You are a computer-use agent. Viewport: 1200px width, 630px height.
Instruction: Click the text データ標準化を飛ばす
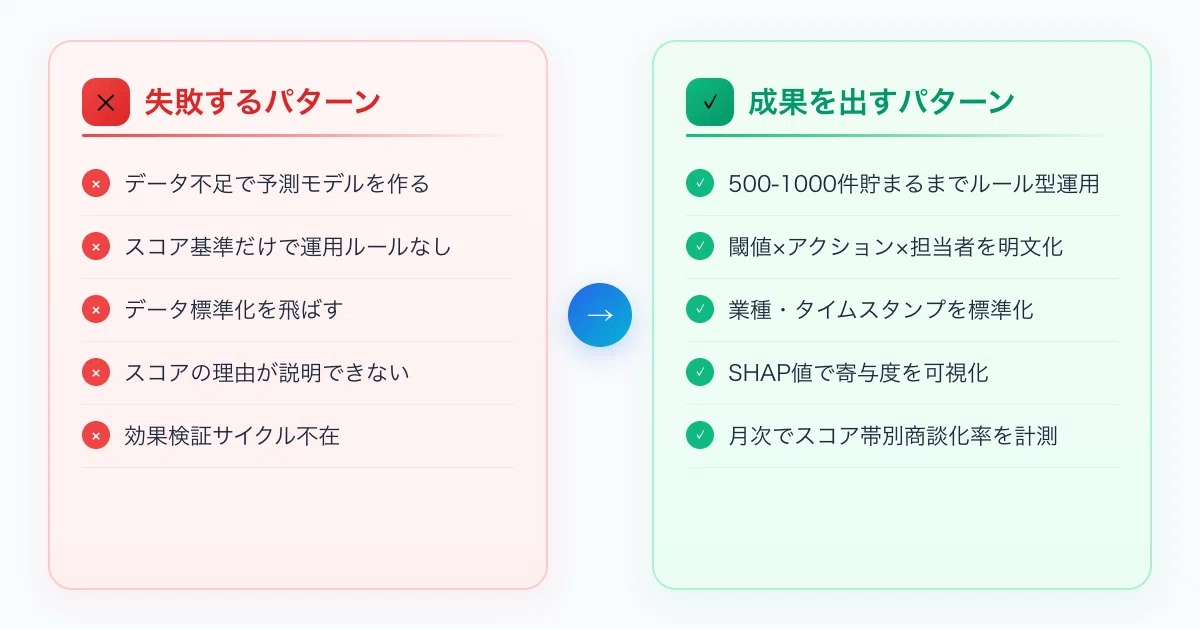tap(234, 310)
